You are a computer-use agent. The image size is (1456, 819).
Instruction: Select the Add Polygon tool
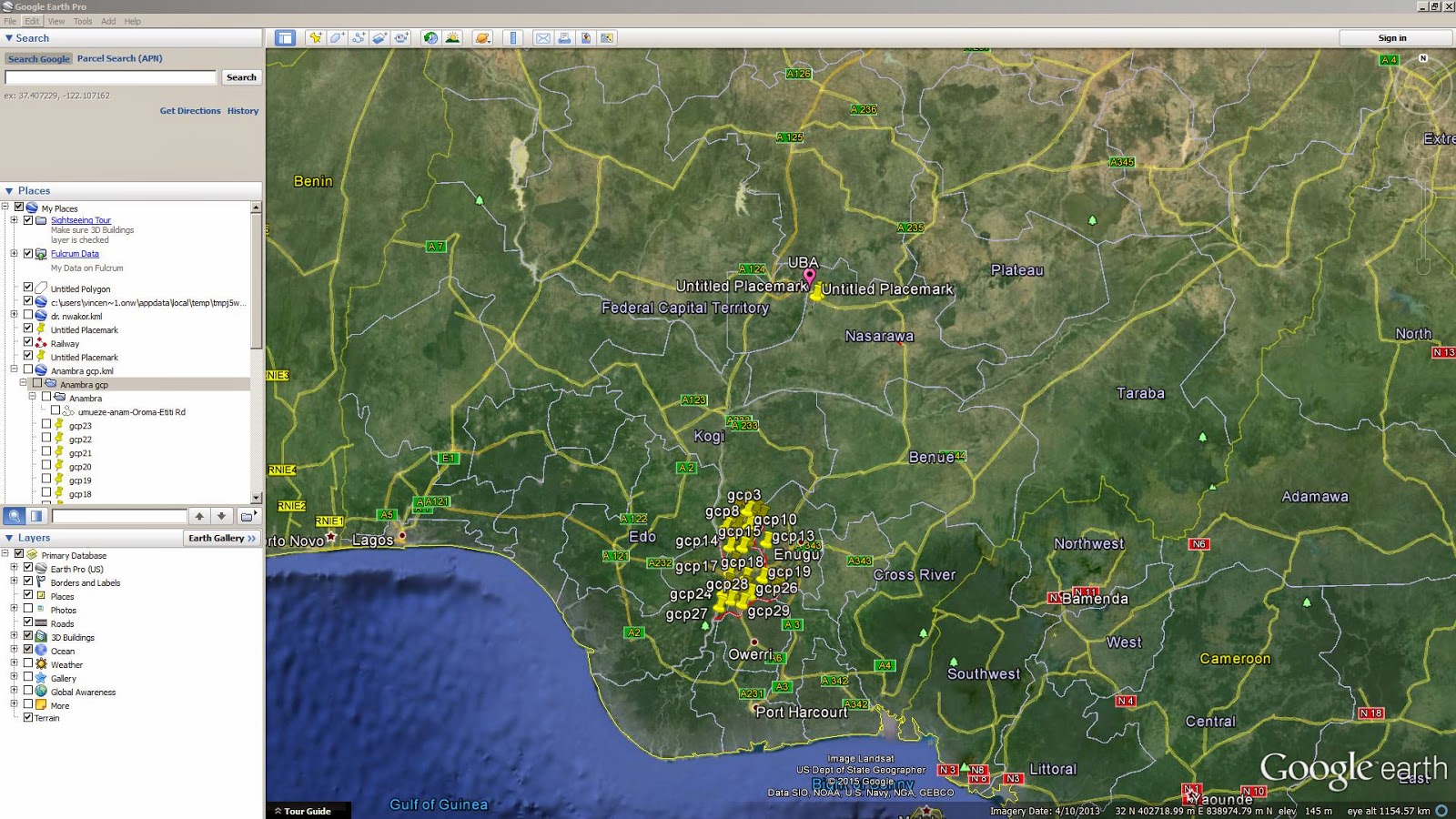[337, 38]
